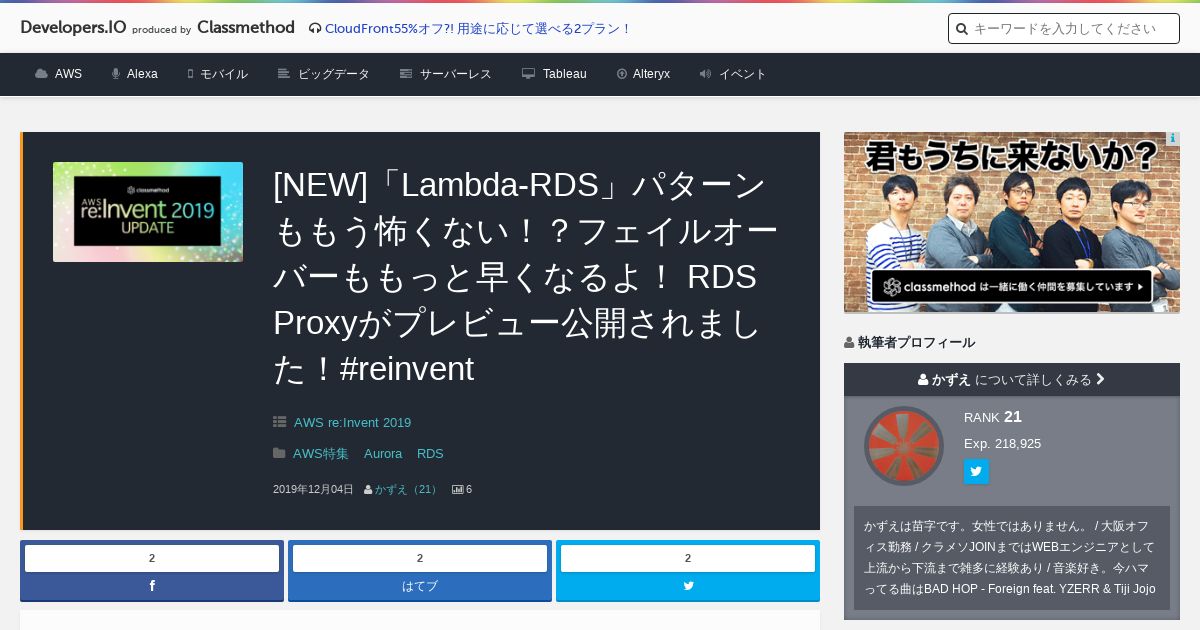The width and height of the screenshot is (1200, 630).
Task: Open the 君もうちに来ないか recruitment banner
Action: pyautogui.click(x=1012, y=222)
